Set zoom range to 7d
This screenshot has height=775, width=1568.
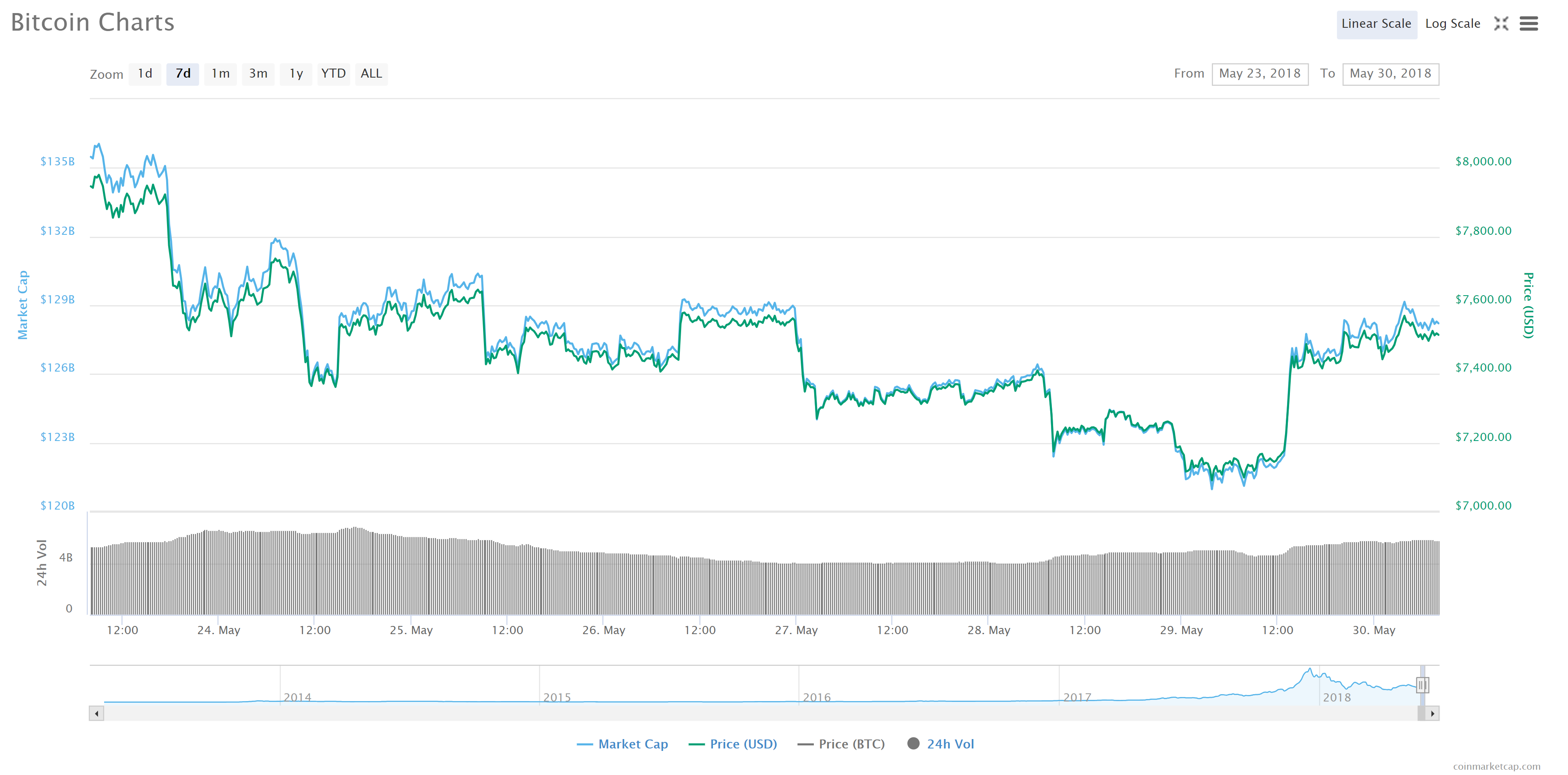(x=183, y=73)
